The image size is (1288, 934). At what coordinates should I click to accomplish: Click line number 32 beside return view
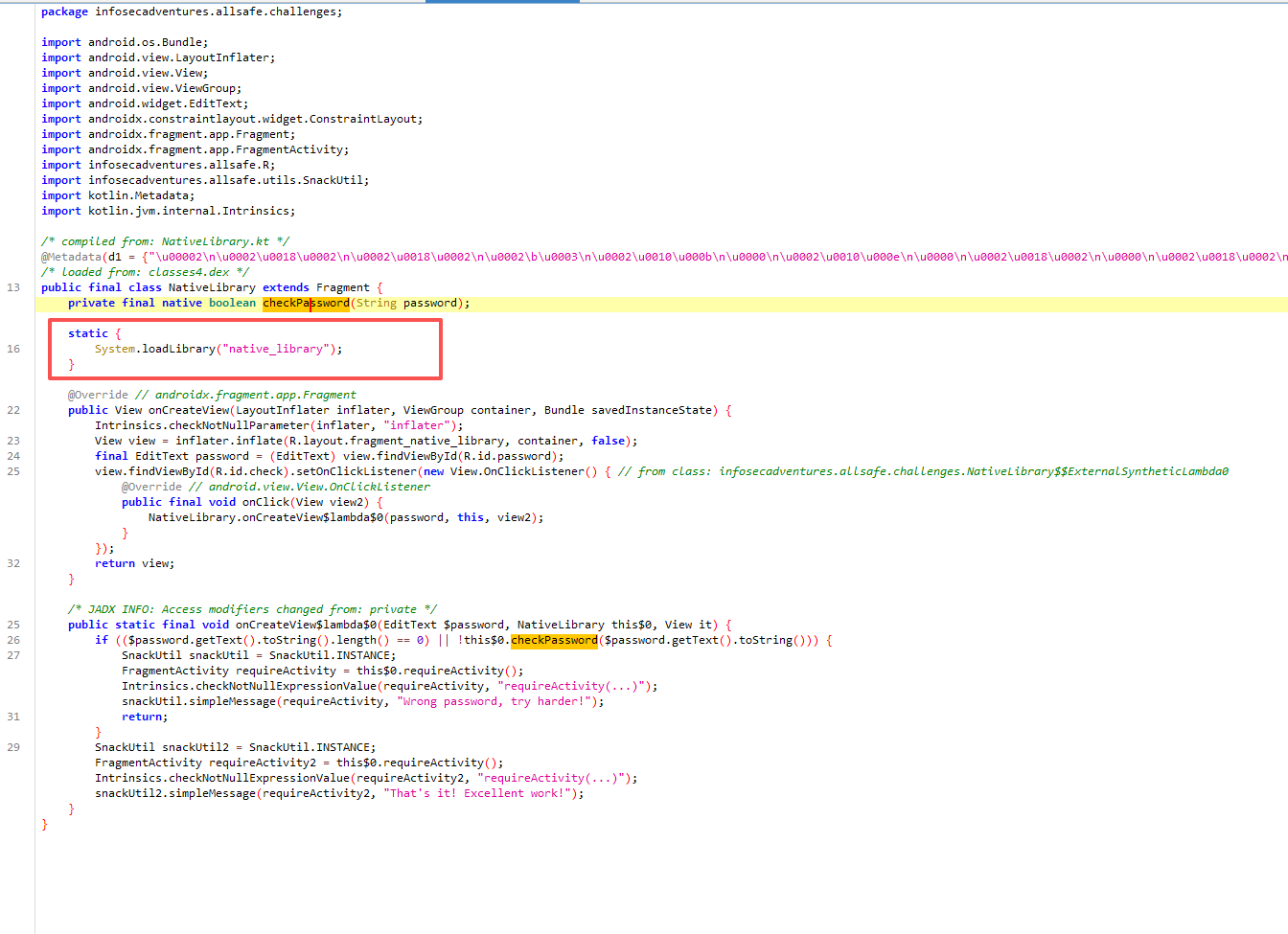(x=13, y=563)
